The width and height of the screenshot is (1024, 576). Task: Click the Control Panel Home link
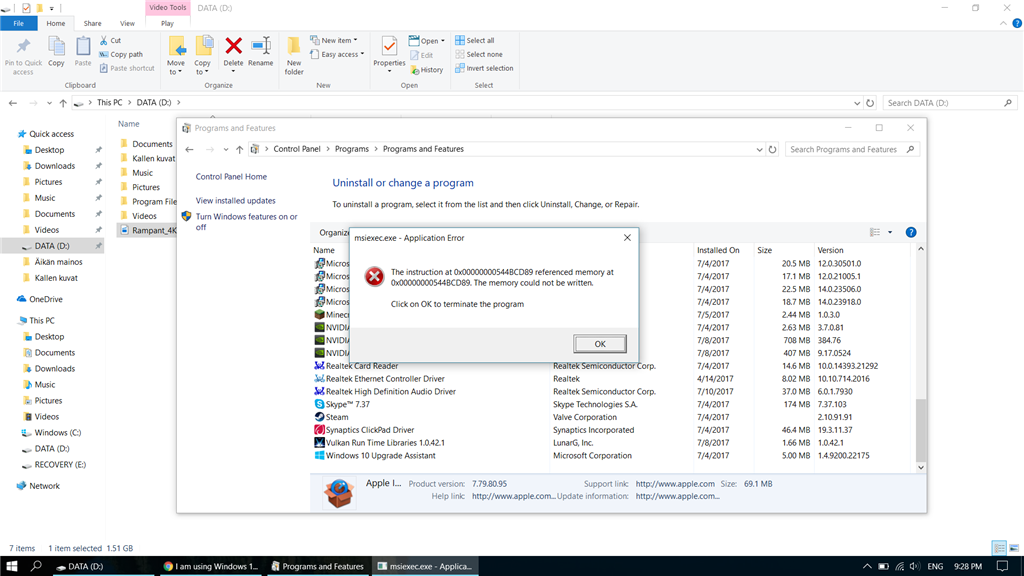coord(231,176)
